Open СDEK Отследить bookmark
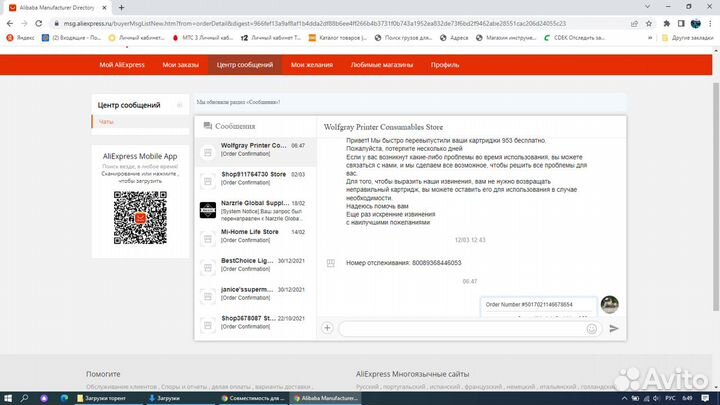720x405 pixels. (574, 38)
